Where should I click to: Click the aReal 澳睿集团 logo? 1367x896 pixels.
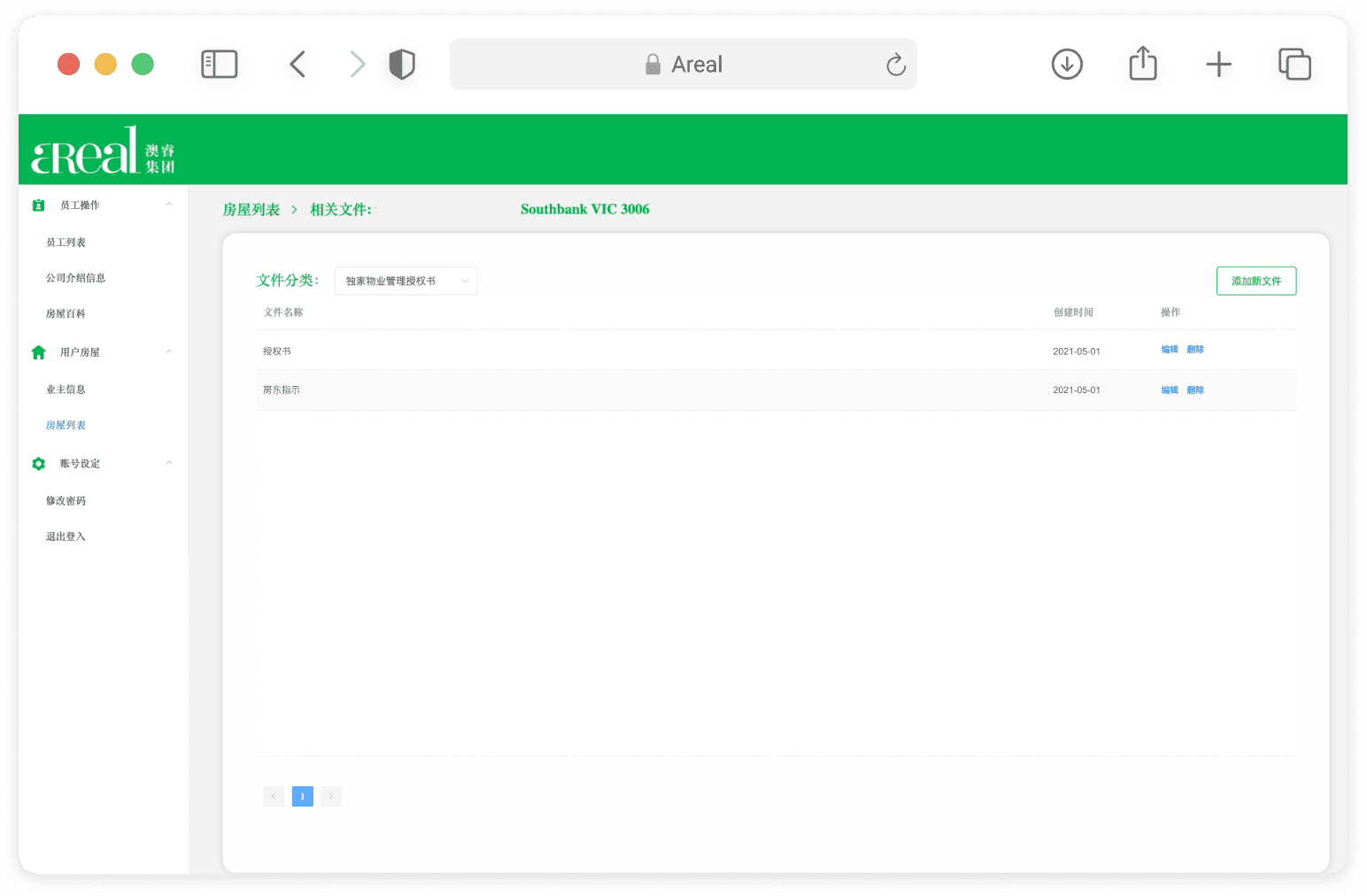104,151
